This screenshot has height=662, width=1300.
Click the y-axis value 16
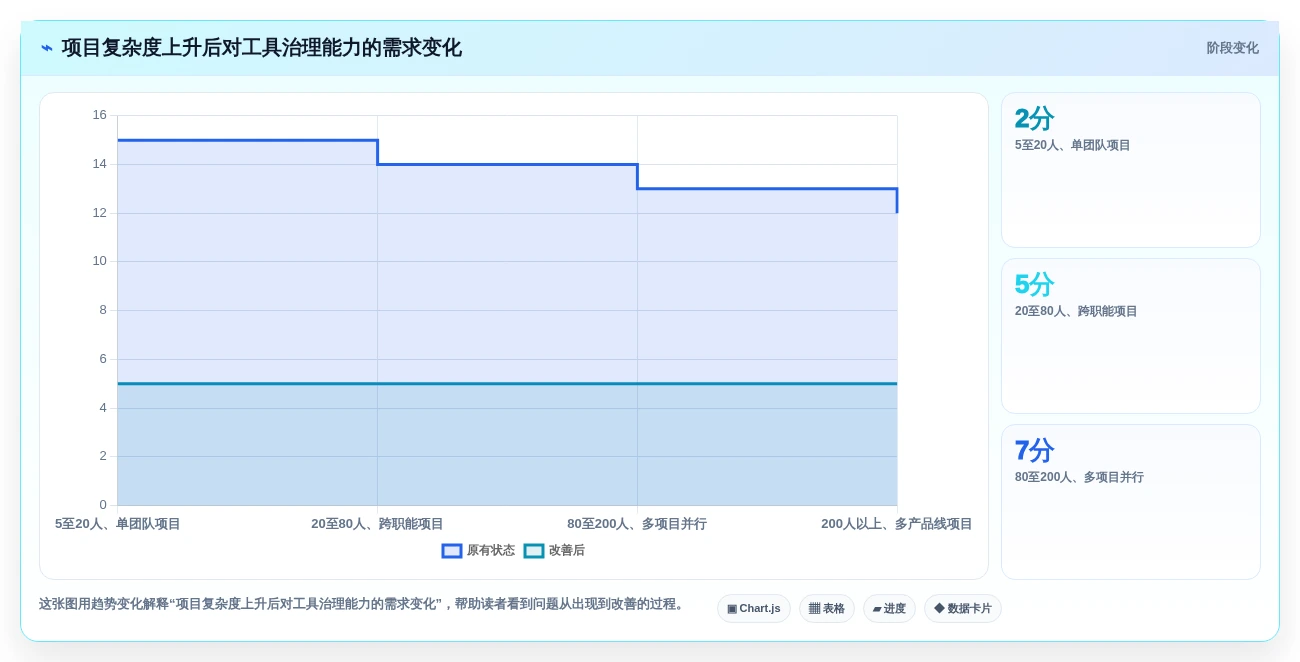pos(99,115)
